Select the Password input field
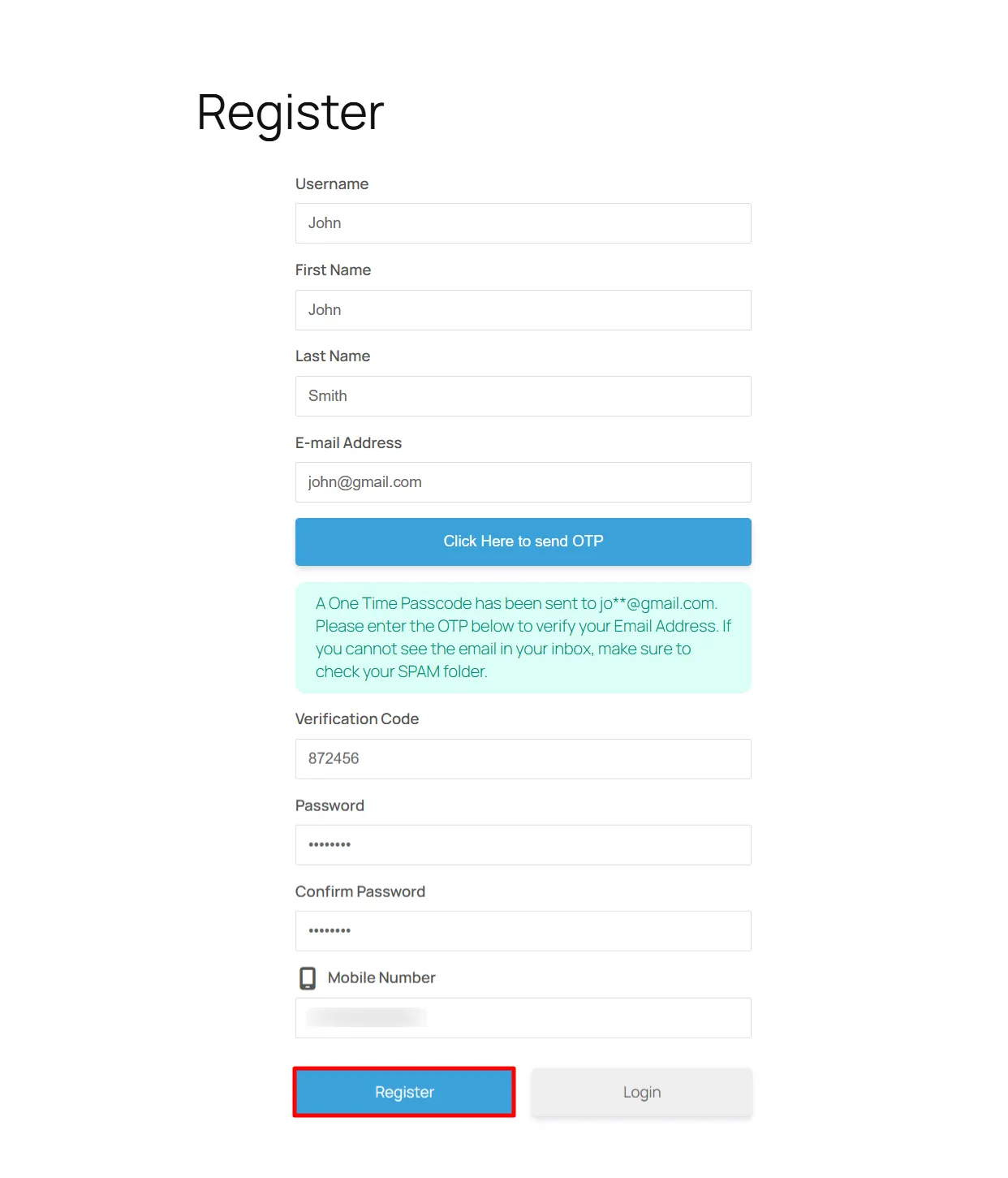This screenshot has width=1008, height=1178. (523, 844)
